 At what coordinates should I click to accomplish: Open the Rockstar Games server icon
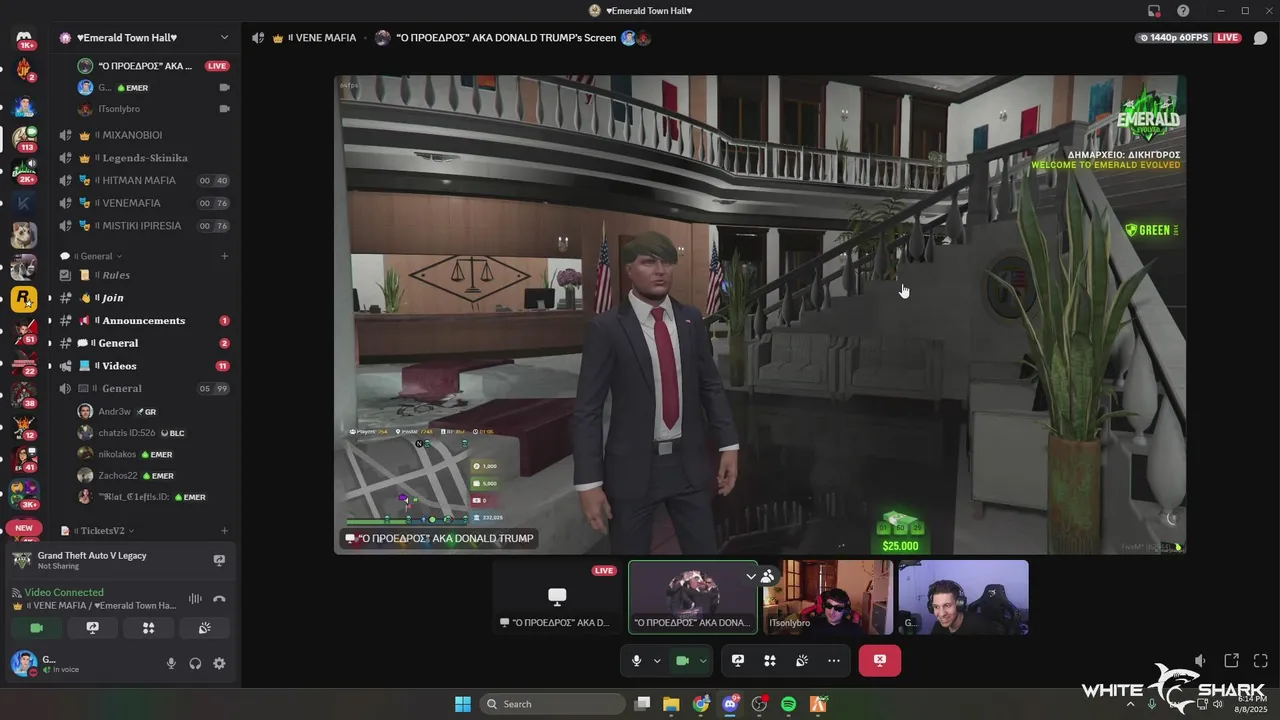[x=24, y=299]
